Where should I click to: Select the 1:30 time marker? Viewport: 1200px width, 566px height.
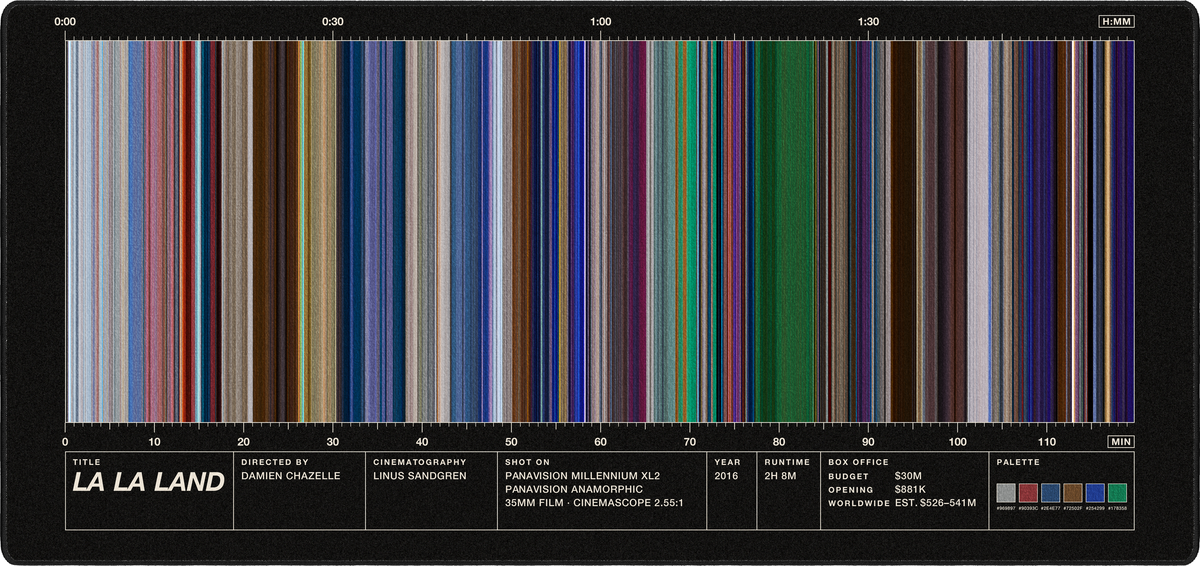869,21
